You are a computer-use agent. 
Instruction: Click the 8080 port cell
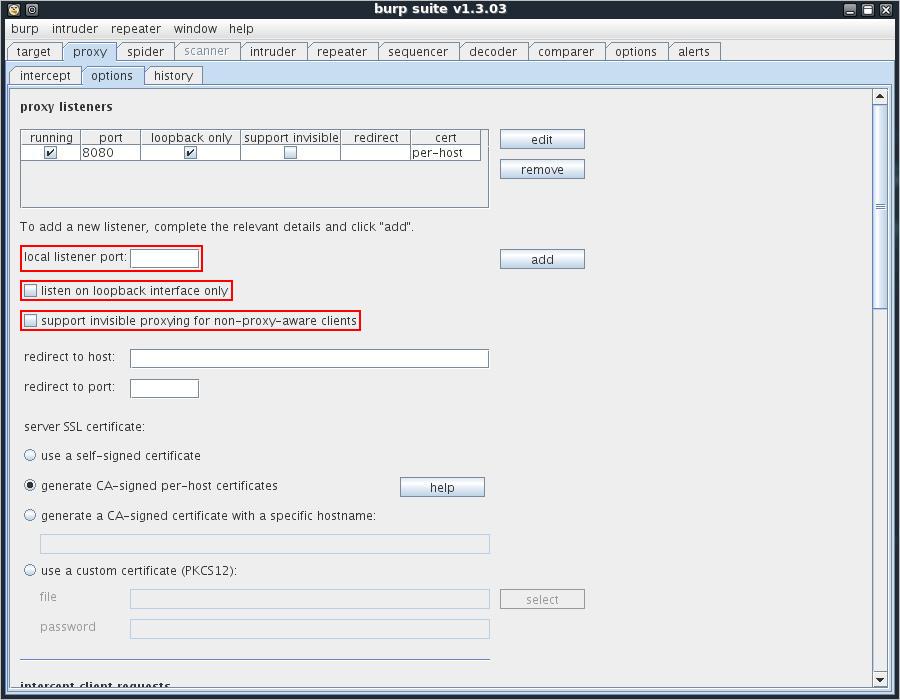110,153
